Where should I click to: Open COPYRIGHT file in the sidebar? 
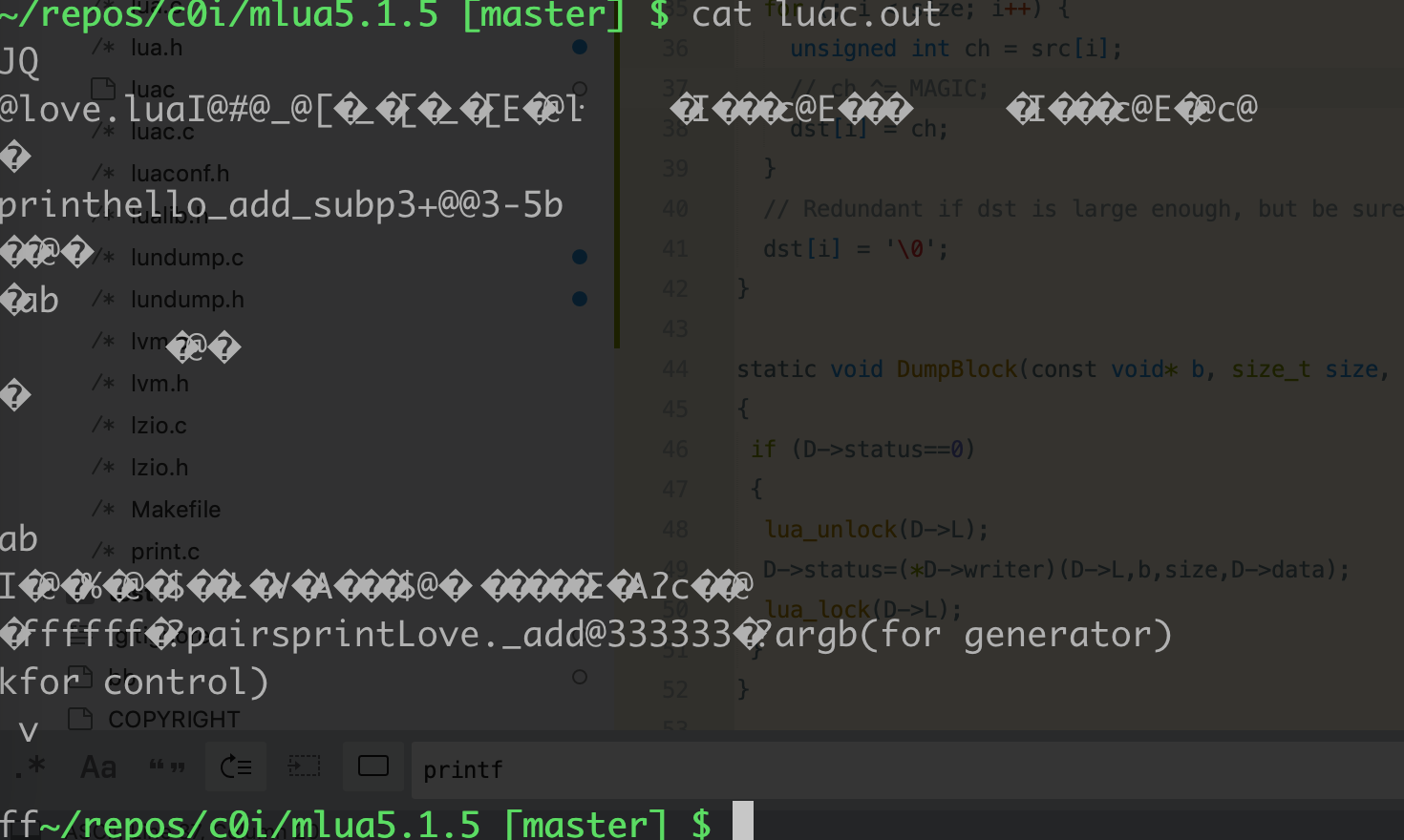point(174,720)
